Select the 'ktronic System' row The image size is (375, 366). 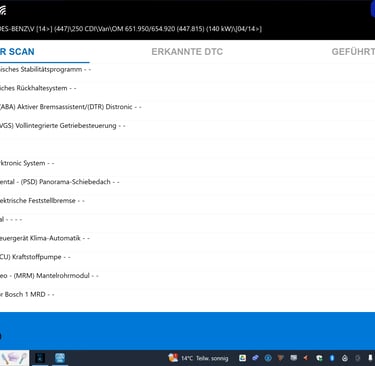click(187, 163)
